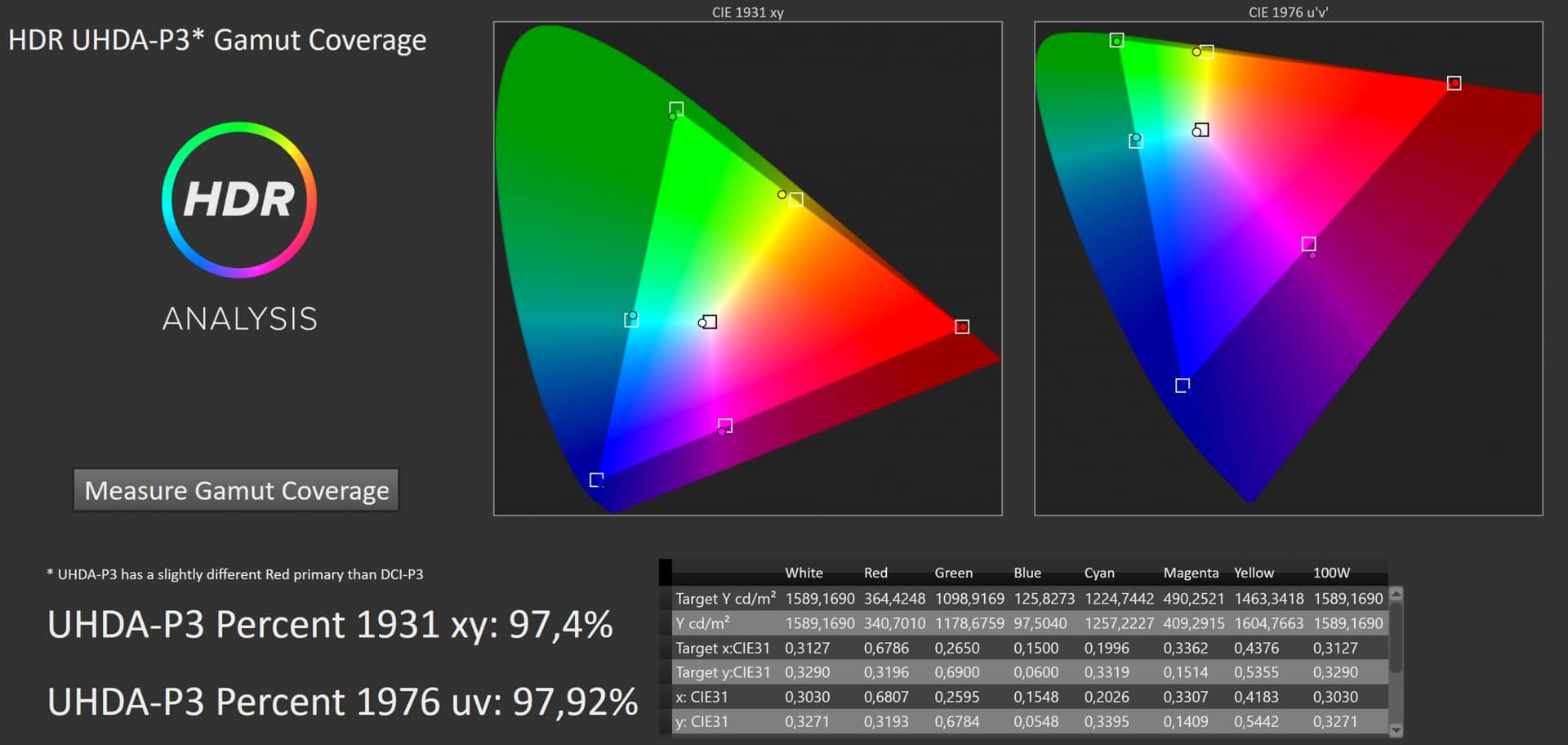Click Blue measured luminance value 97,5040

click(x=1040, y=623)
